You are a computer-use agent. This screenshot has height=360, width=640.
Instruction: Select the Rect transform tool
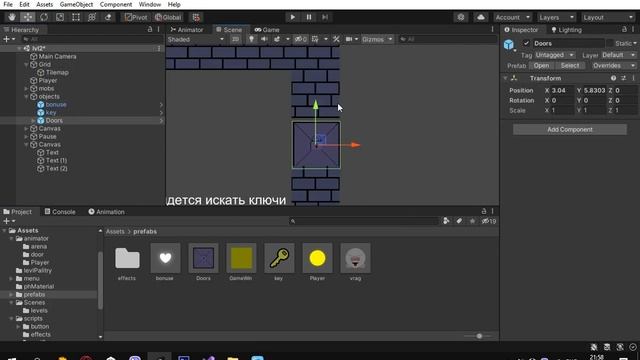(76, 17)
